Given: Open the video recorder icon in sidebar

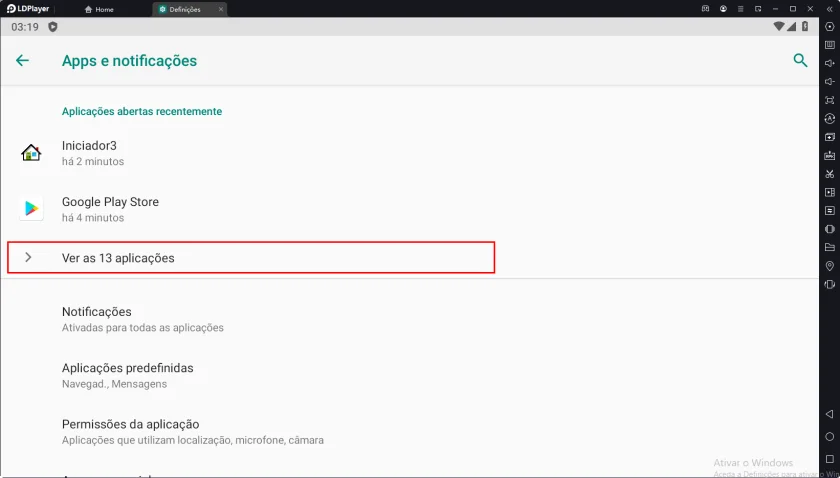Looking at the screenshot, I should (x=830, y=192).
